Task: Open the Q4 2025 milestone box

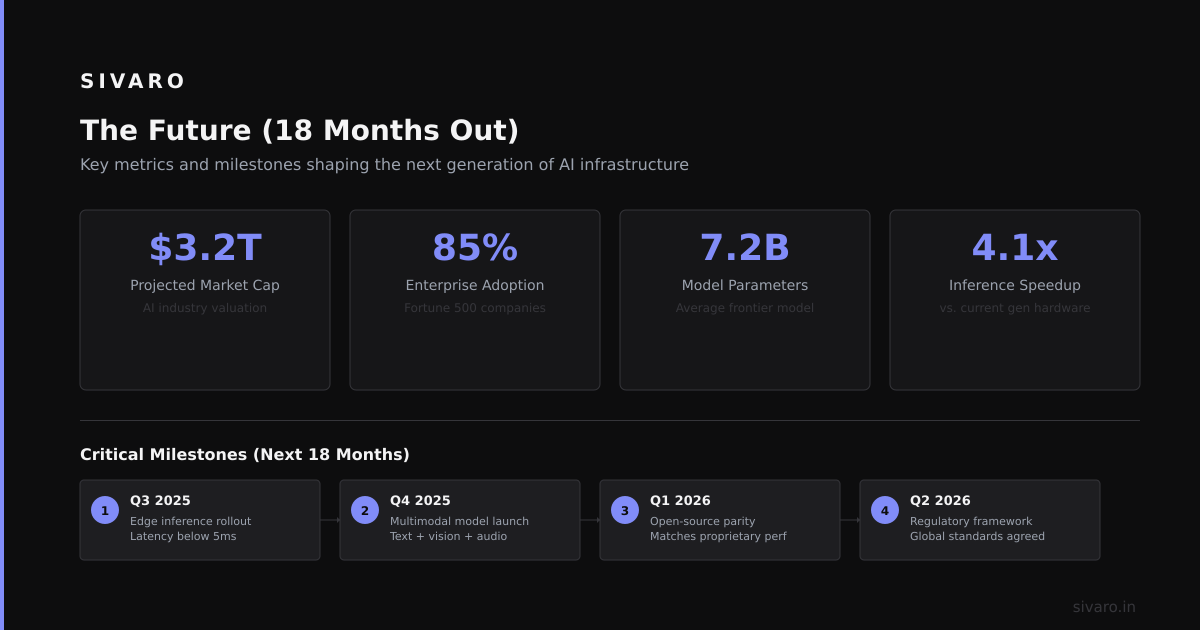Action: tap(460, 520)
